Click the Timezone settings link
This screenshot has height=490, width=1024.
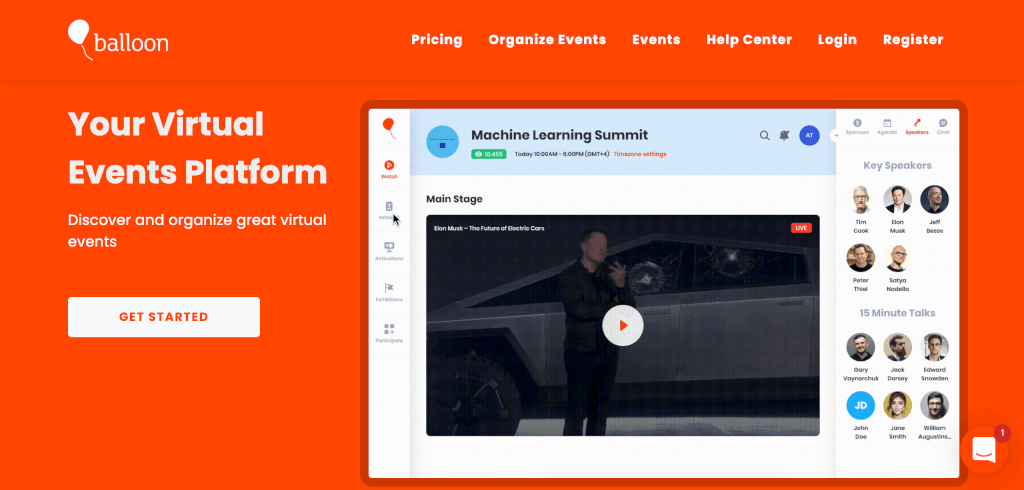tap(640, 154)
